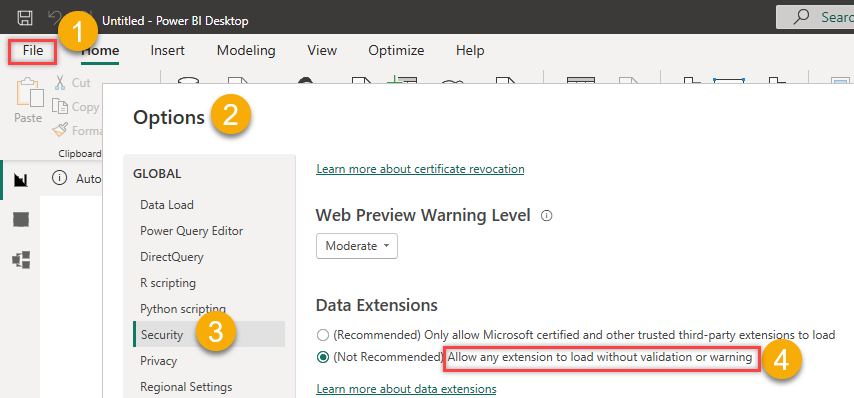Open Python scripting options
The height and width of the screenshot is (398, 854).
[182, 309]
